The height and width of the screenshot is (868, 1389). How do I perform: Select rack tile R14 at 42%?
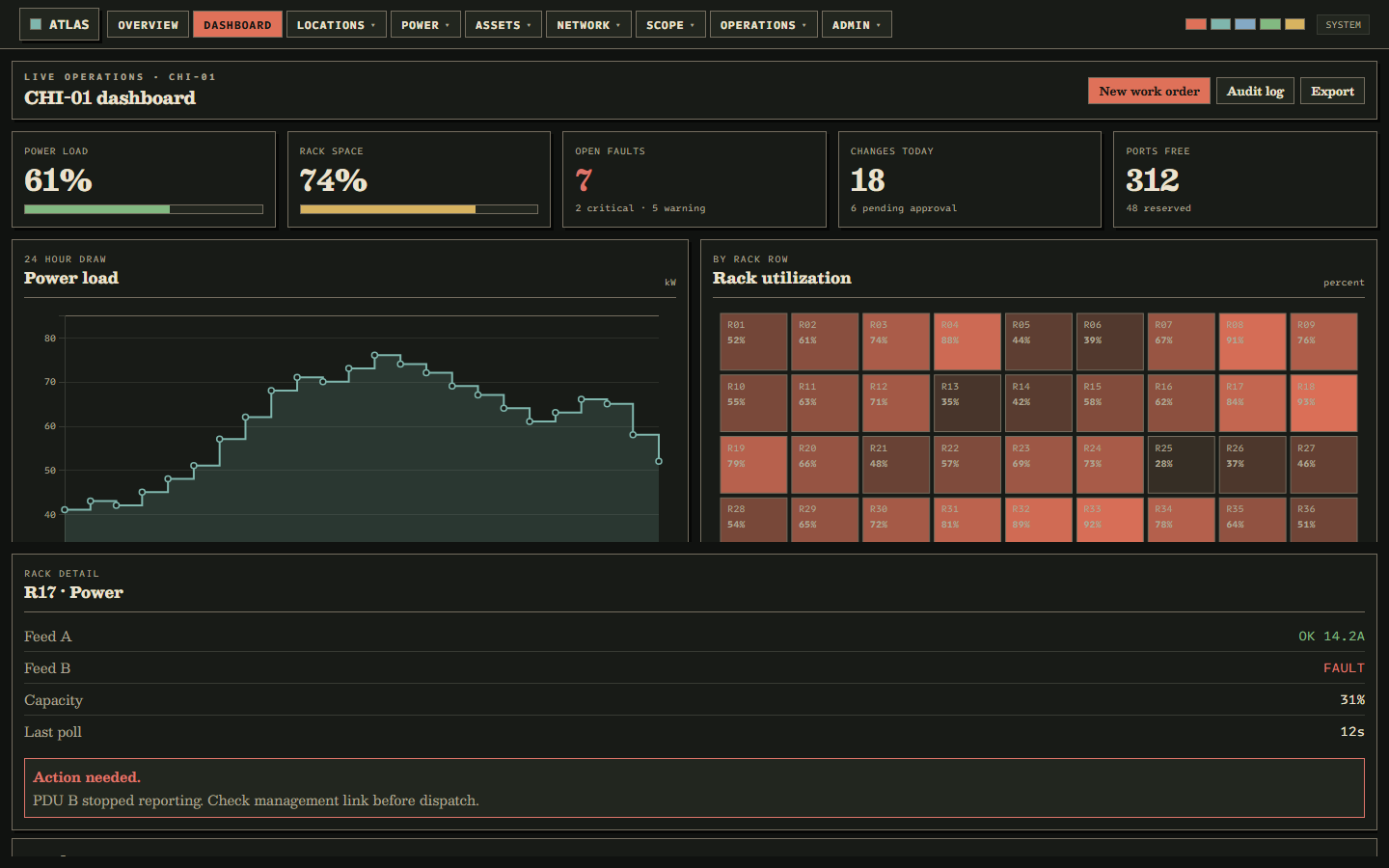coord(1039,403)
